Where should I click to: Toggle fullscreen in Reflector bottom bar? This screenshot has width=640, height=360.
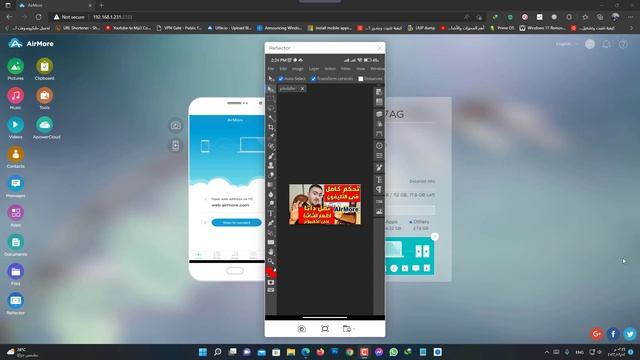[325, 329]
